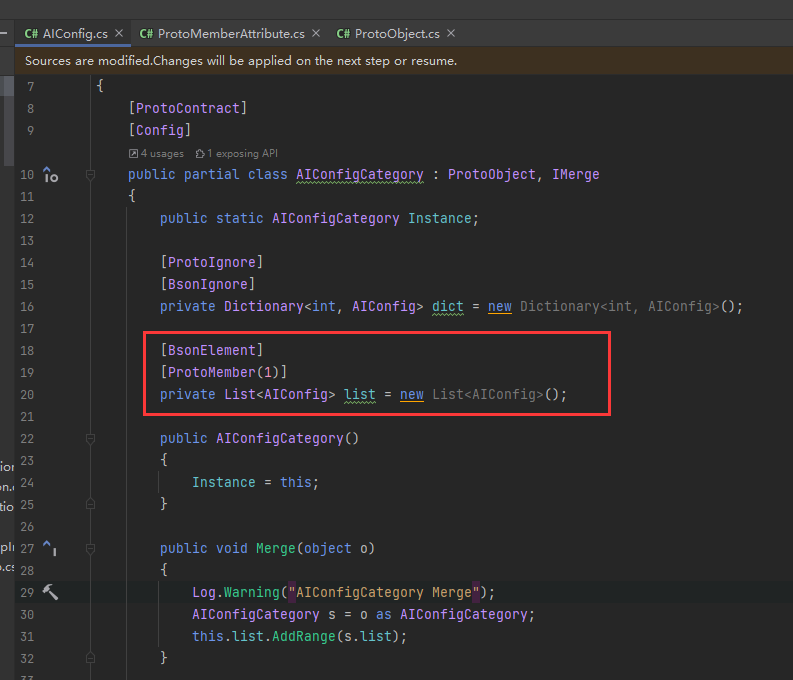Viewport: 793px width, 680px height.
Task: Click line number 29 in the gutter
Action: (27, 593)
